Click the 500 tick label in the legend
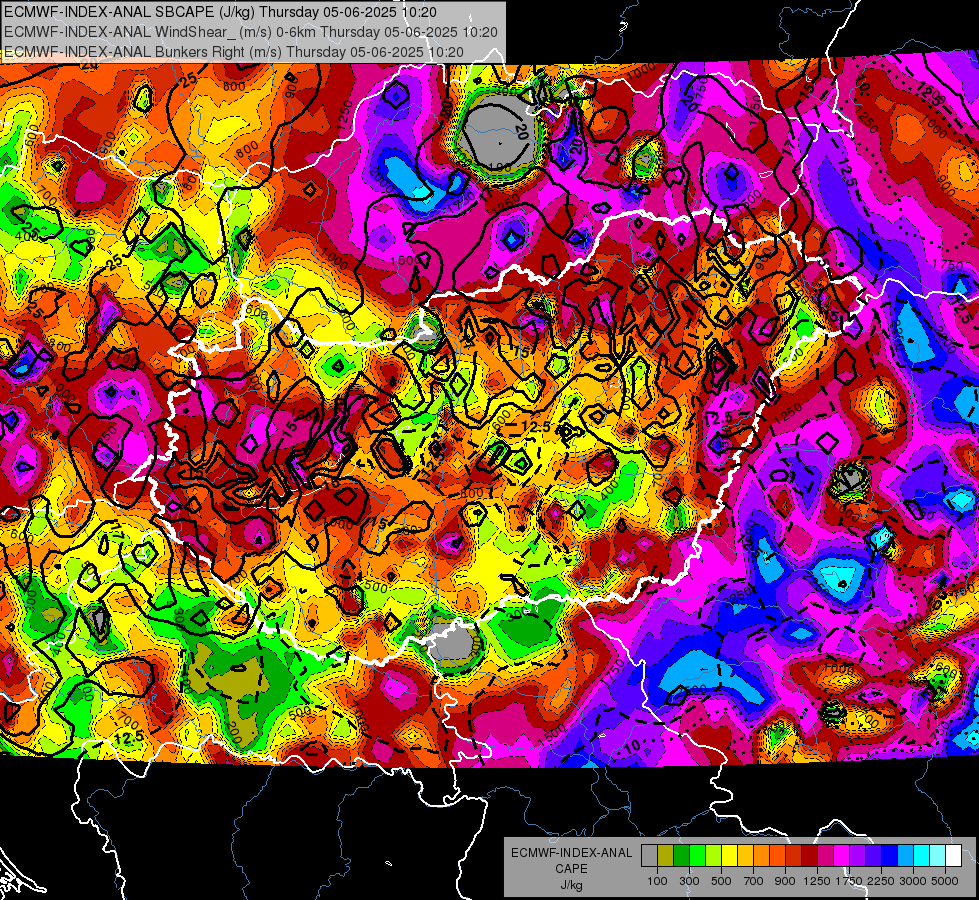 pyautogui.click(x=721, y=881)
